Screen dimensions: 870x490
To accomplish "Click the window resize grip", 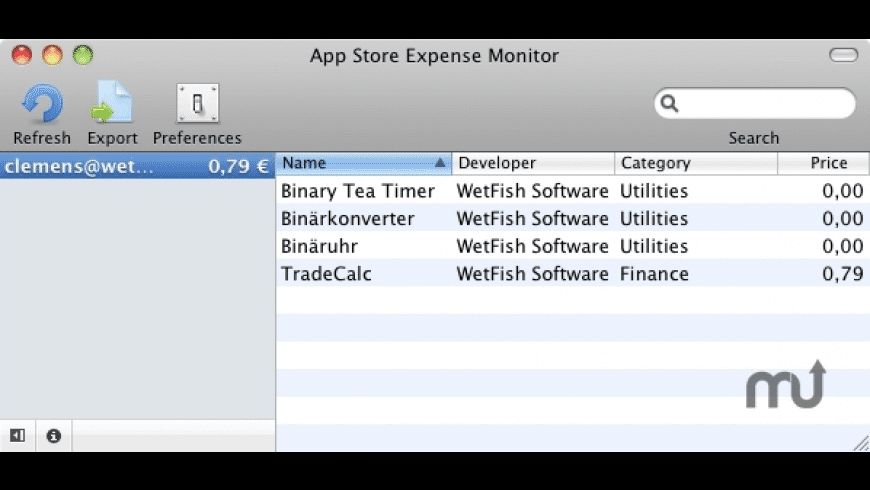I will pyautogui.click(x=861, y=443).
